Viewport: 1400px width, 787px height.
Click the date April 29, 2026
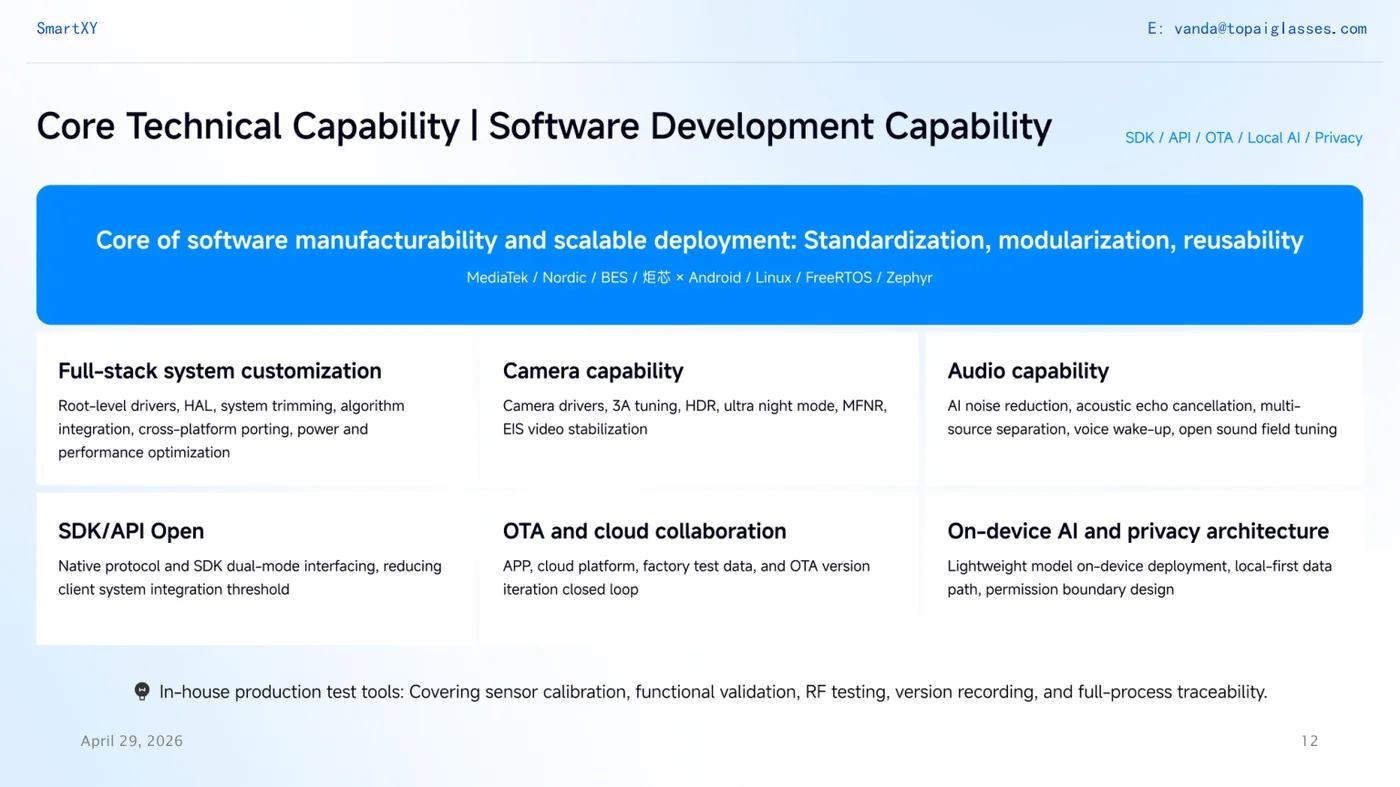[132, 741]
